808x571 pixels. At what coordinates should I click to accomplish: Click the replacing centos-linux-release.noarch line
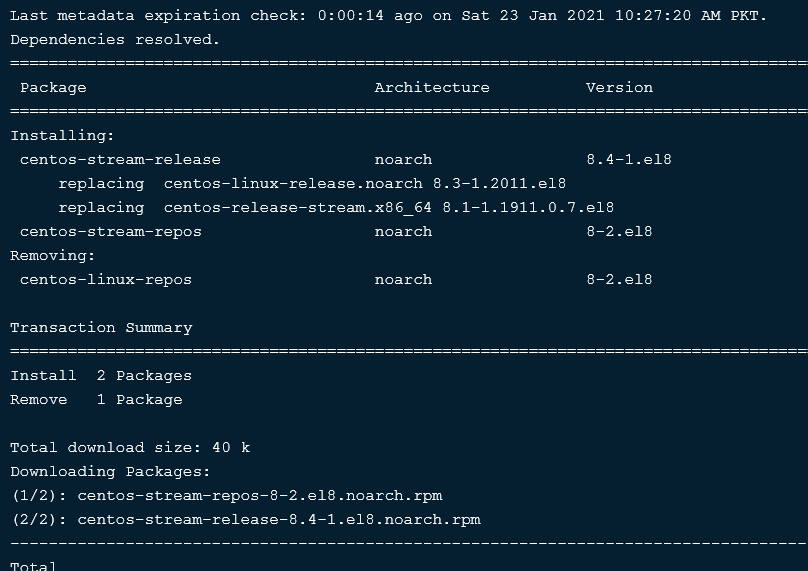312,183
